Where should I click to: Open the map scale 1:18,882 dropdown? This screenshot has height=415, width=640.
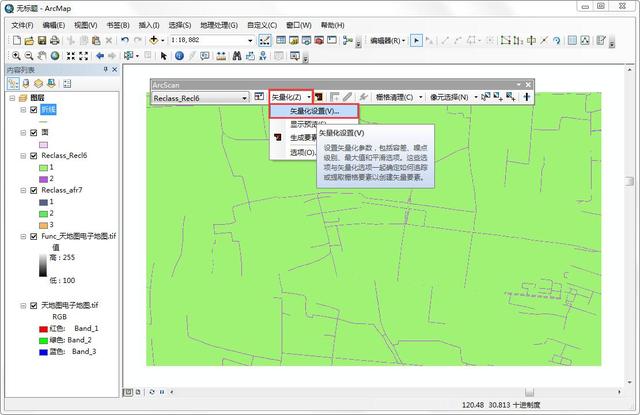250,40
